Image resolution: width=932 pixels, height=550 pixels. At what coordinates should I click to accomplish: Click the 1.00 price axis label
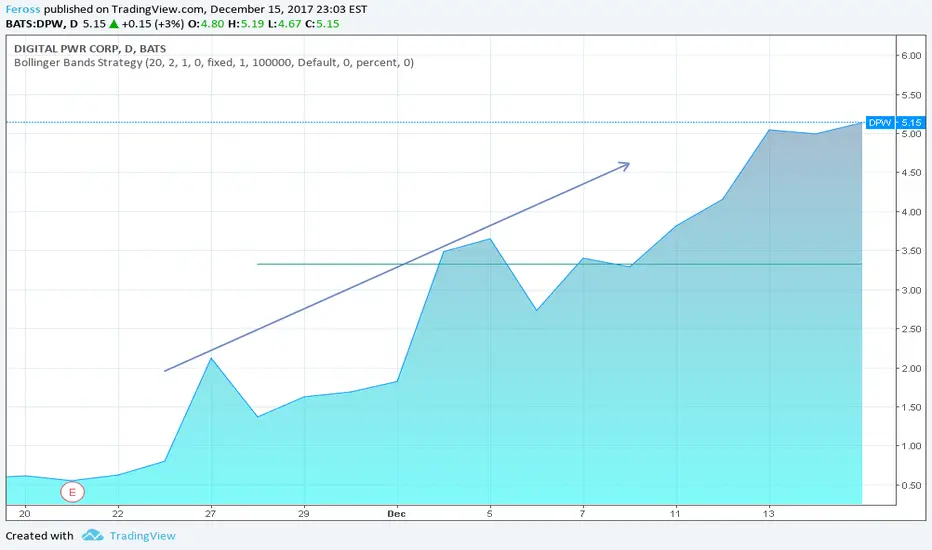[911, 446]
